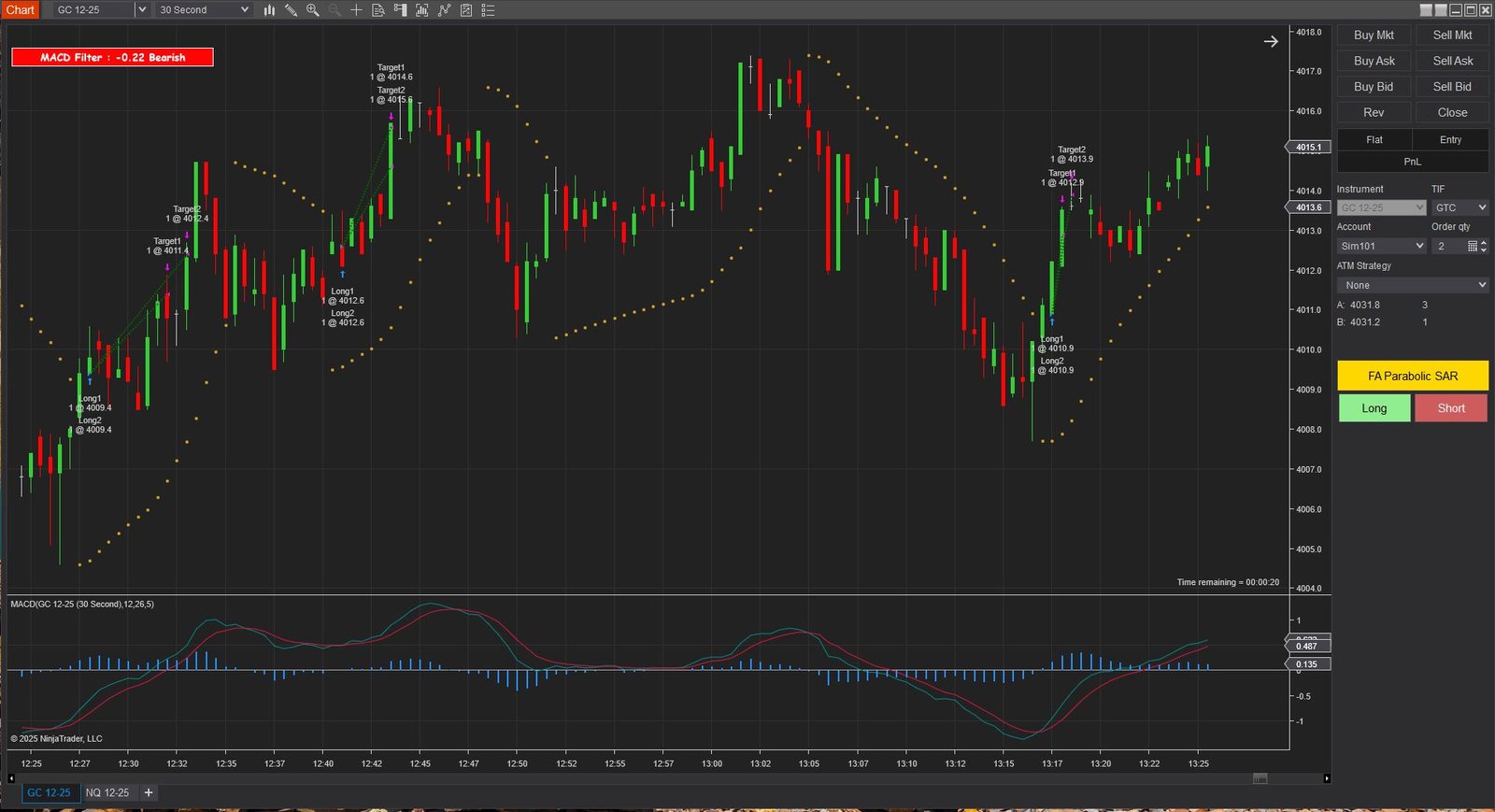Viewport: 1495px width, 812px height.
Task: Click the Sell Ask button
Action: (x=1452, y=61)
